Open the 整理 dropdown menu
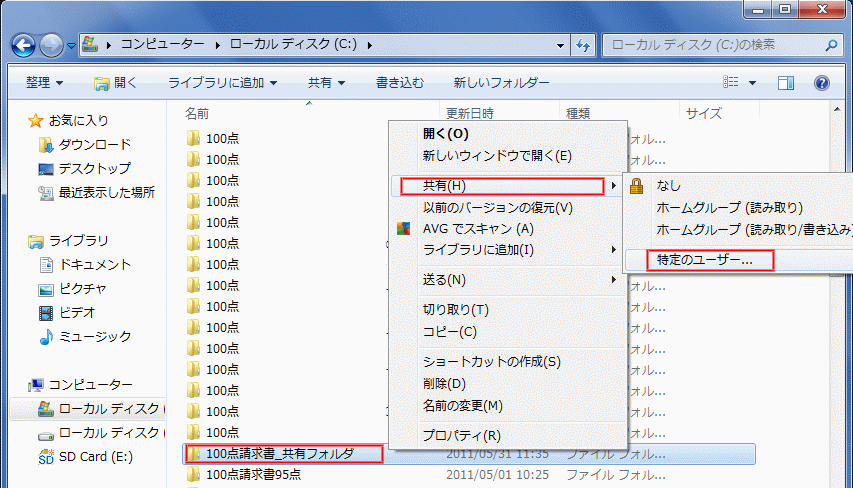 tap(45, 83)
